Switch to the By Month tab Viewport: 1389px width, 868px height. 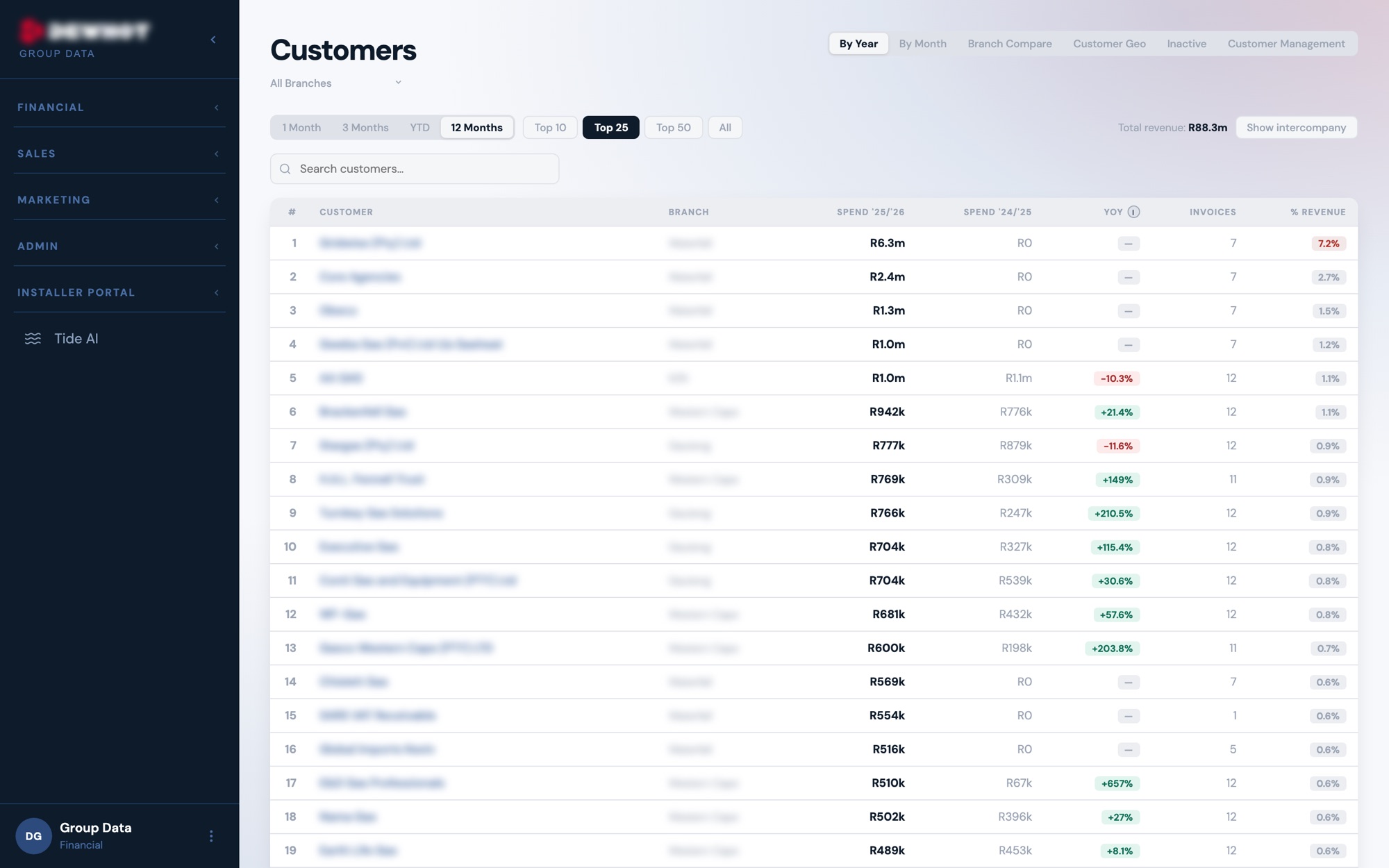click(x=922, y=44)
